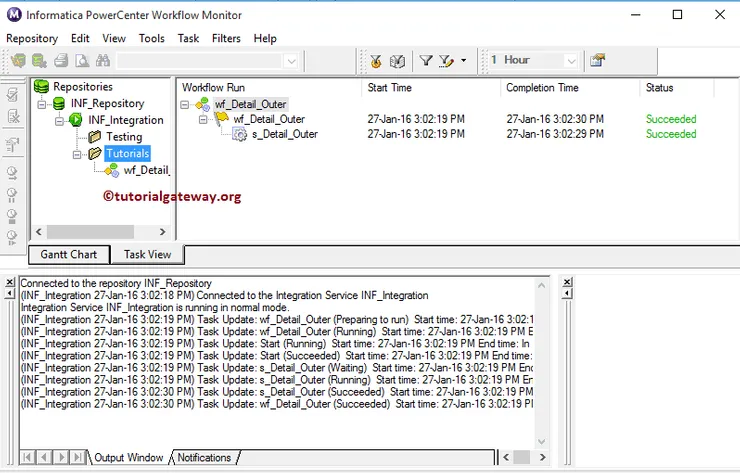Click the yellow flag workflow run icon
Screen dimensions: 740x473
click(222, 118)
